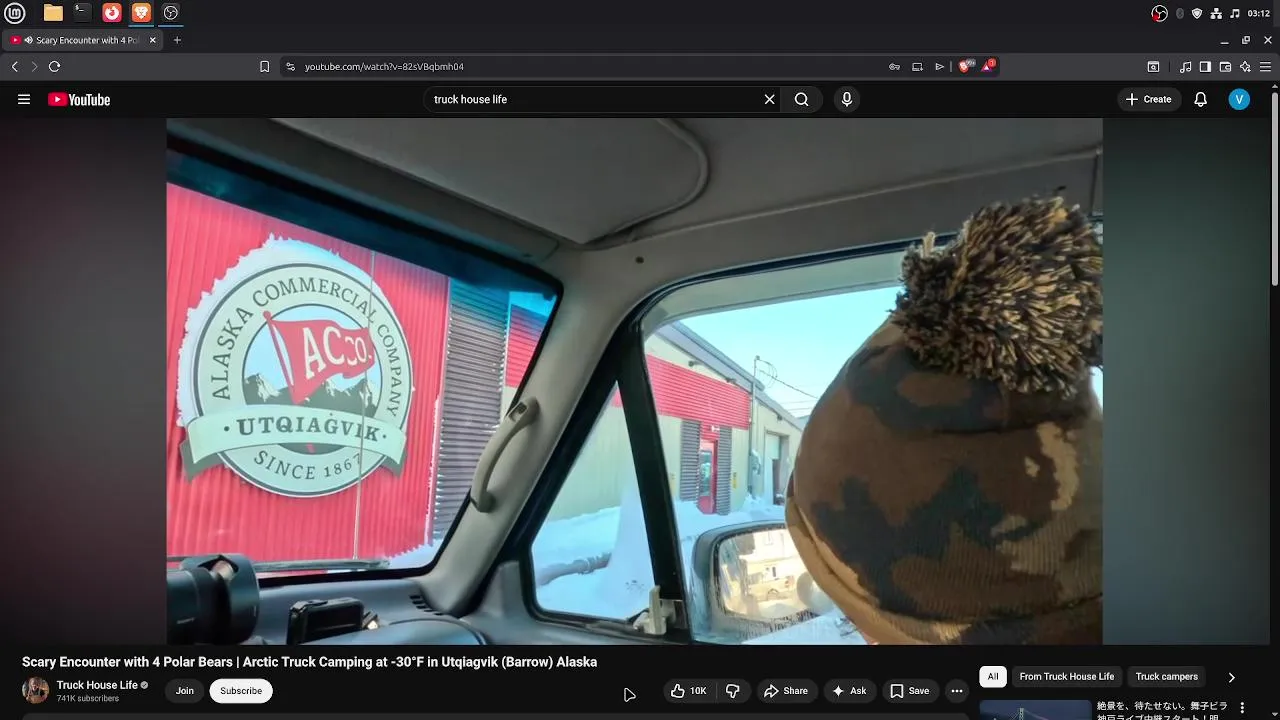
Task: Show the calendar from clock 03:12
Action: [x=1259, y=13]
